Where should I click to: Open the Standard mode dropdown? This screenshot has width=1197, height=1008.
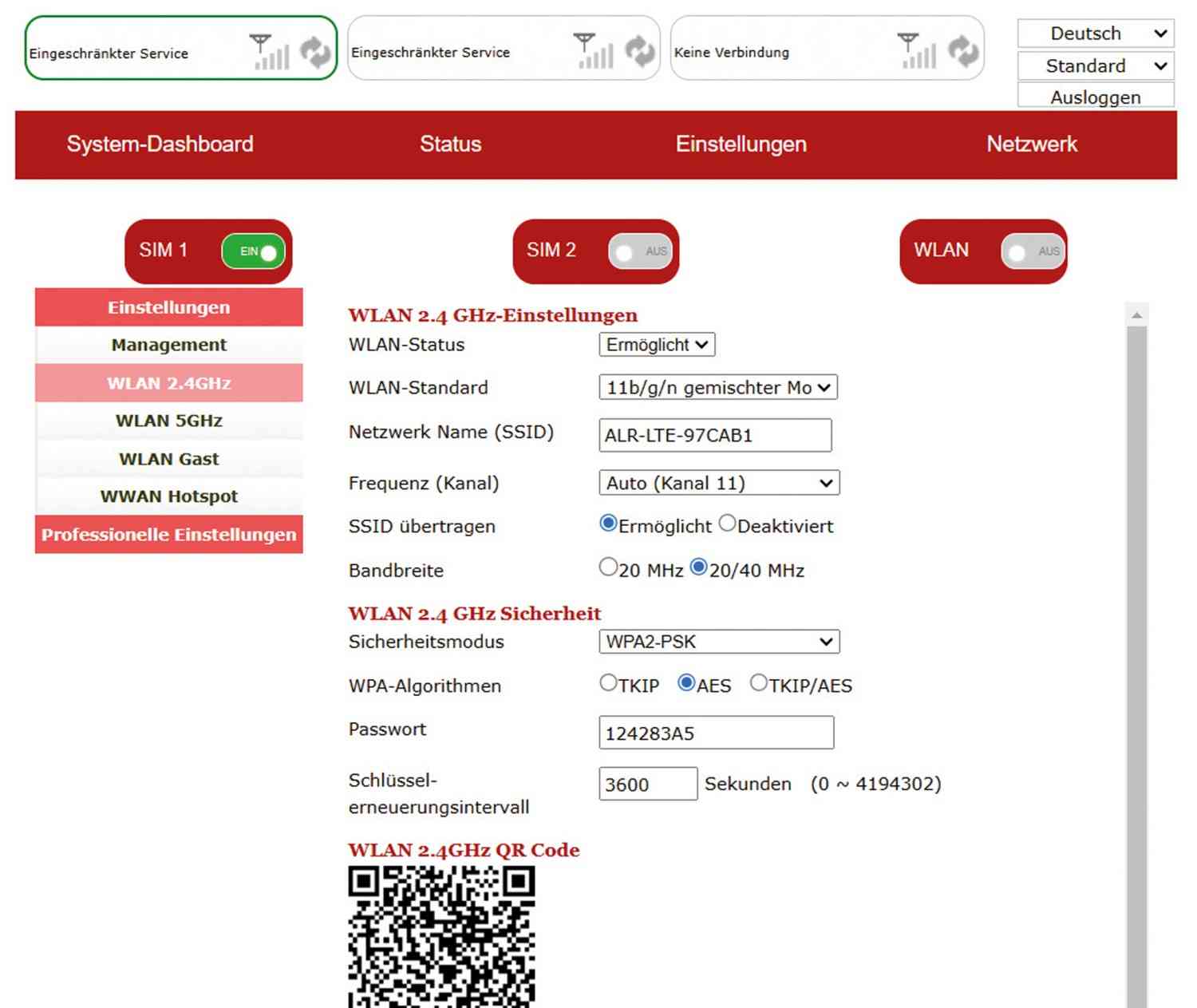click(x=1096, y=65)
